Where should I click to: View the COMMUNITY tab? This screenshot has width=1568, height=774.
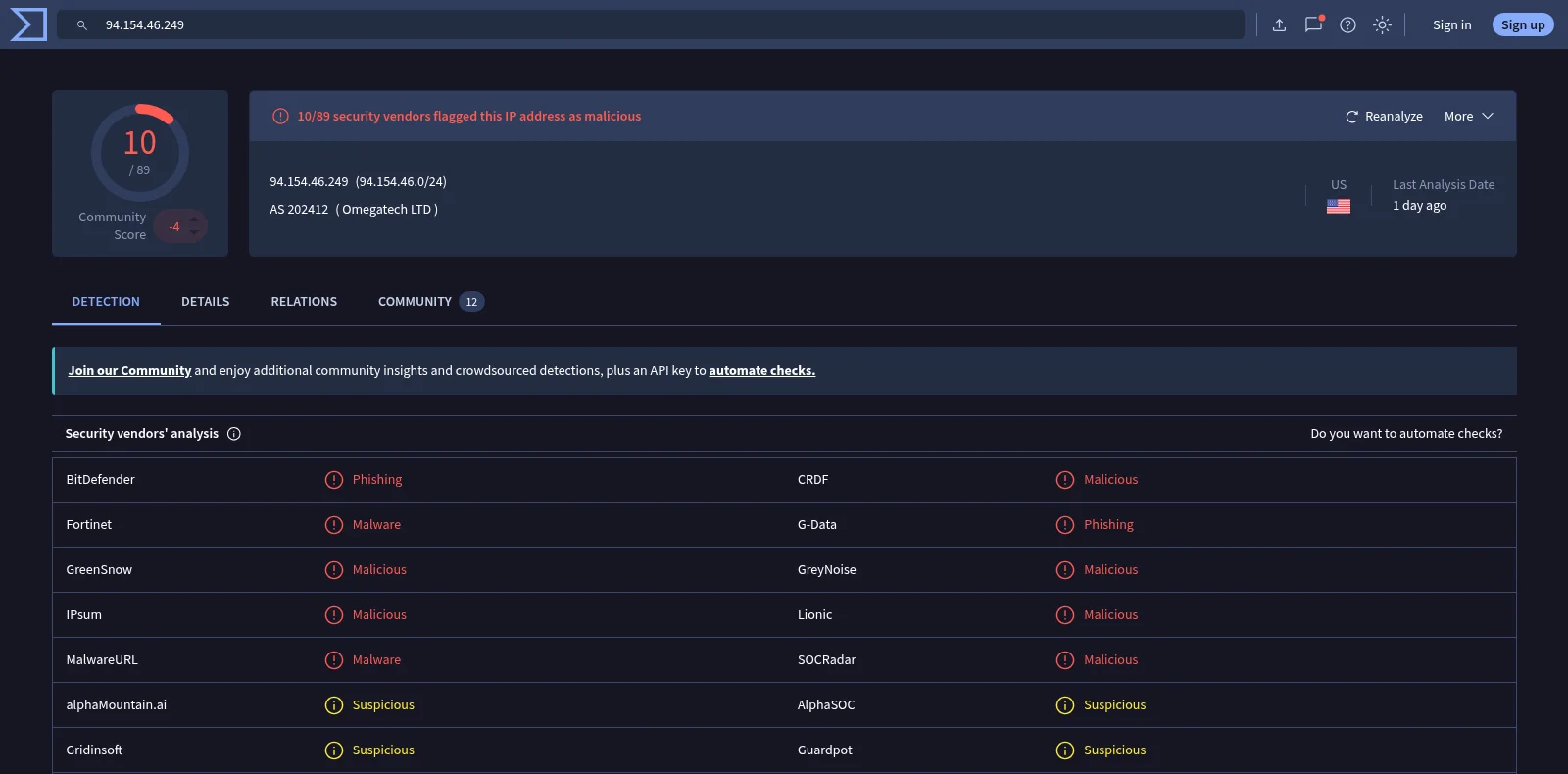click(x=431, y=302)
